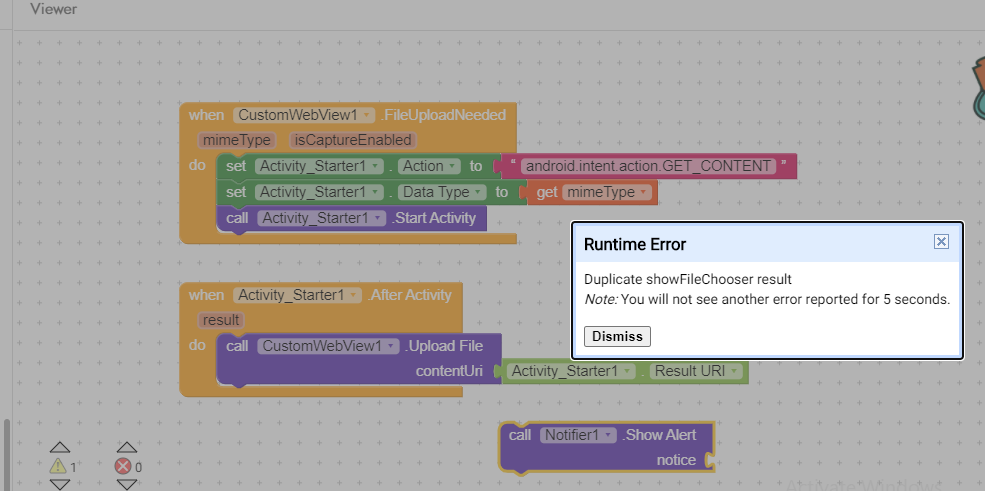Click the vertical scrollbar on left edge
Viewport: 985px width, 491px height.
click(6, 450)
